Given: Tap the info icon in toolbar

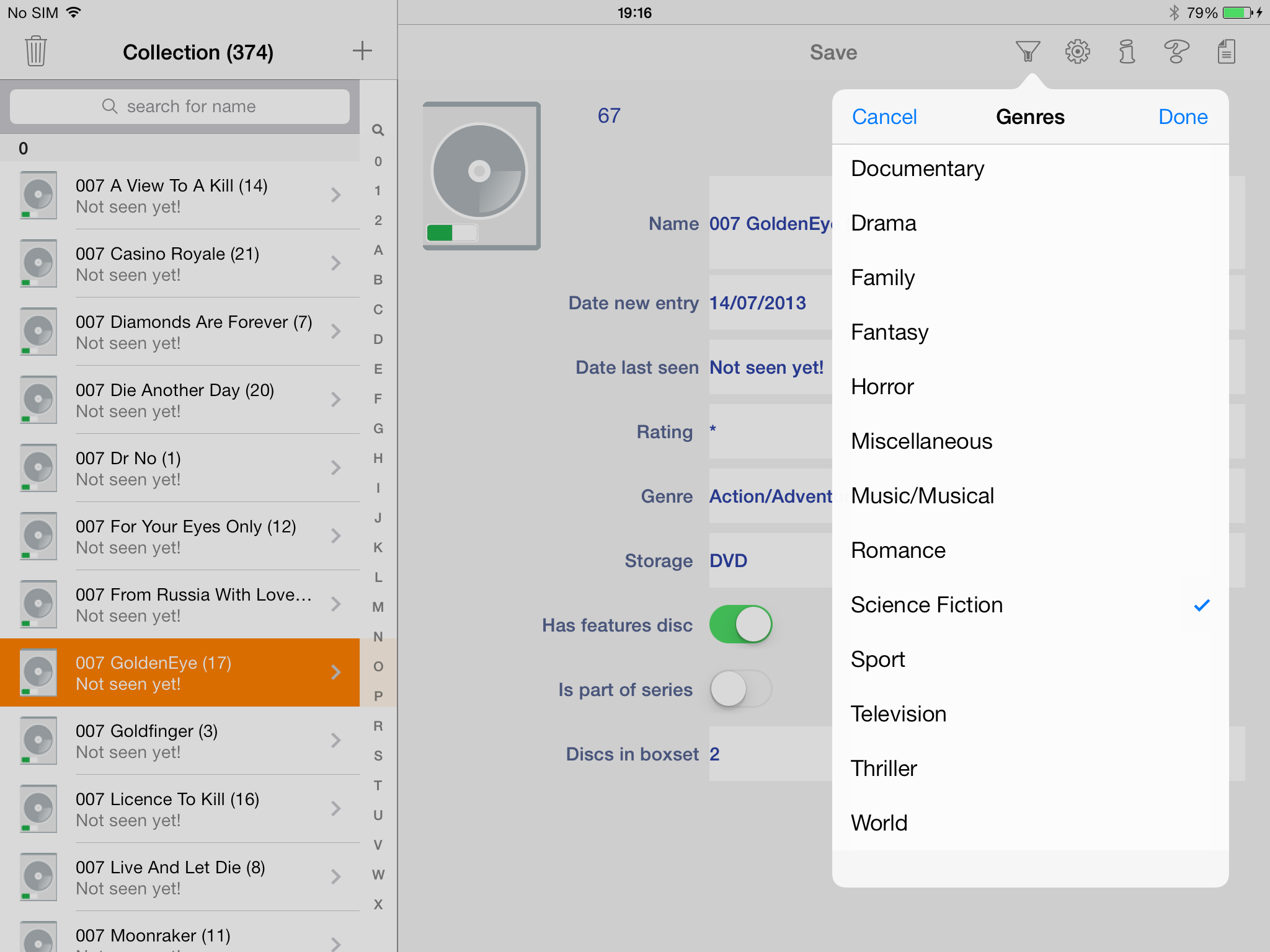Looking at the screenshot, I should [1127, 51].
